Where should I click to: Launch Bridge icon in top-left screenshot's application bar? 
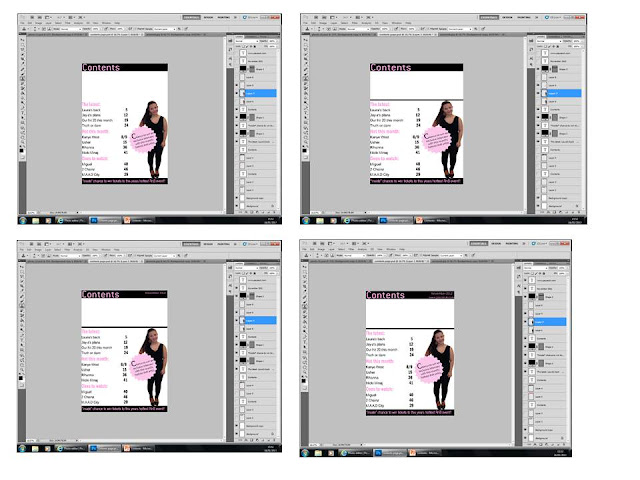point(33,18)
